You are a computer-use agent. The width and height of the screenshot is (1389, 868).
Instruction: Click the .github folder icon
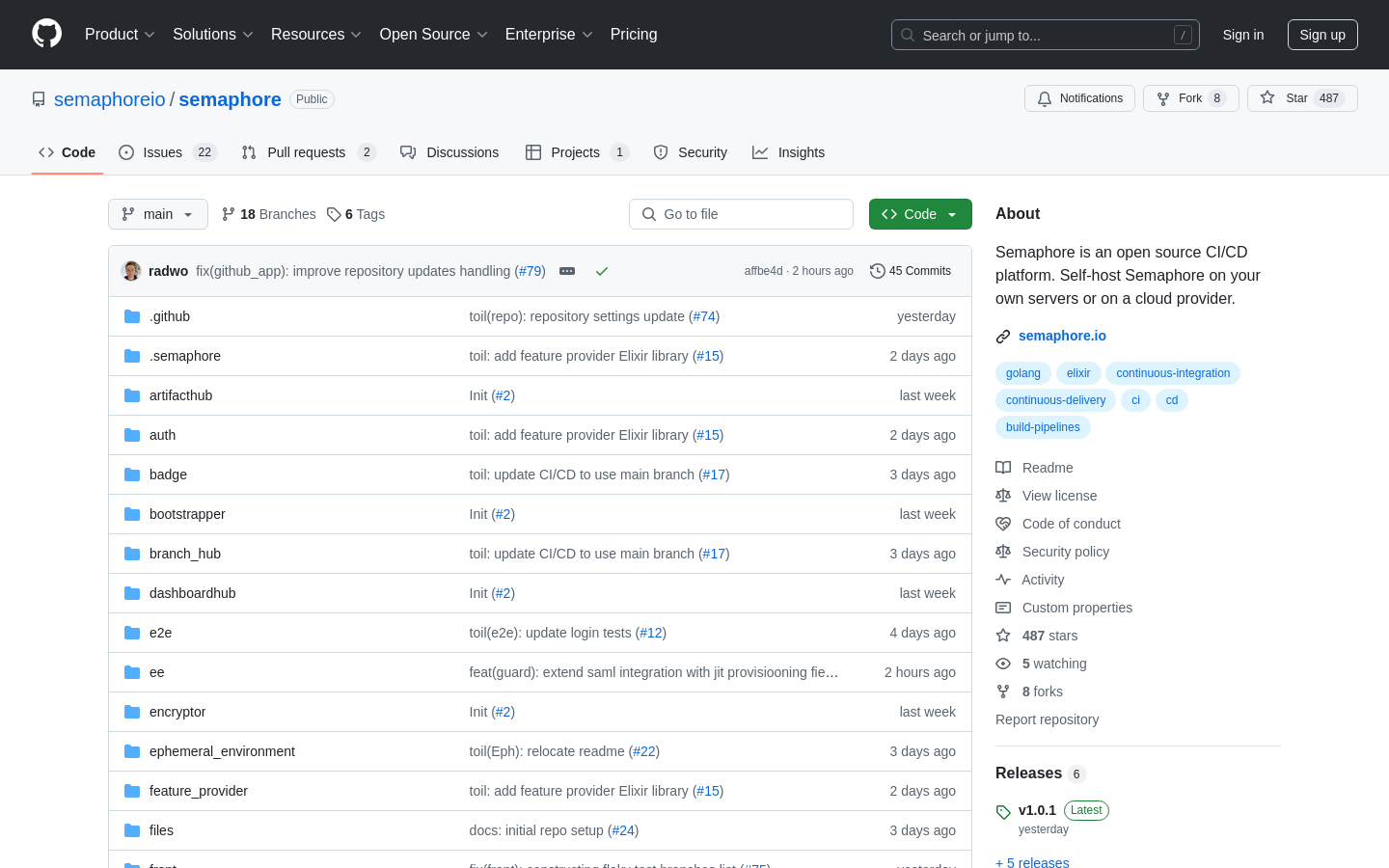[132, 316]
